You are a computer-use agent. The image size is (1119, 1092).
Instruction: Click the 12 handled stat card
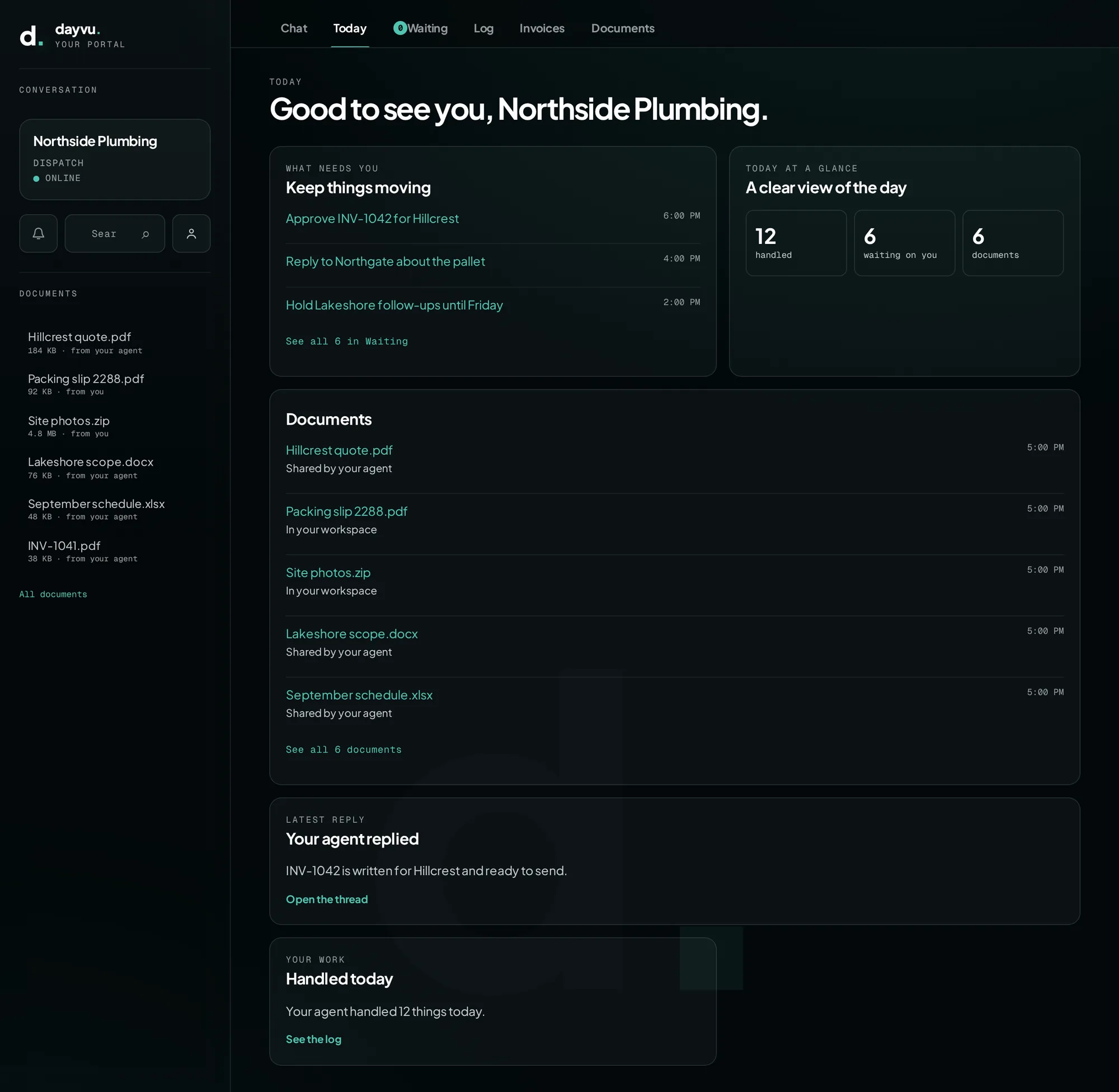(796, 243)
